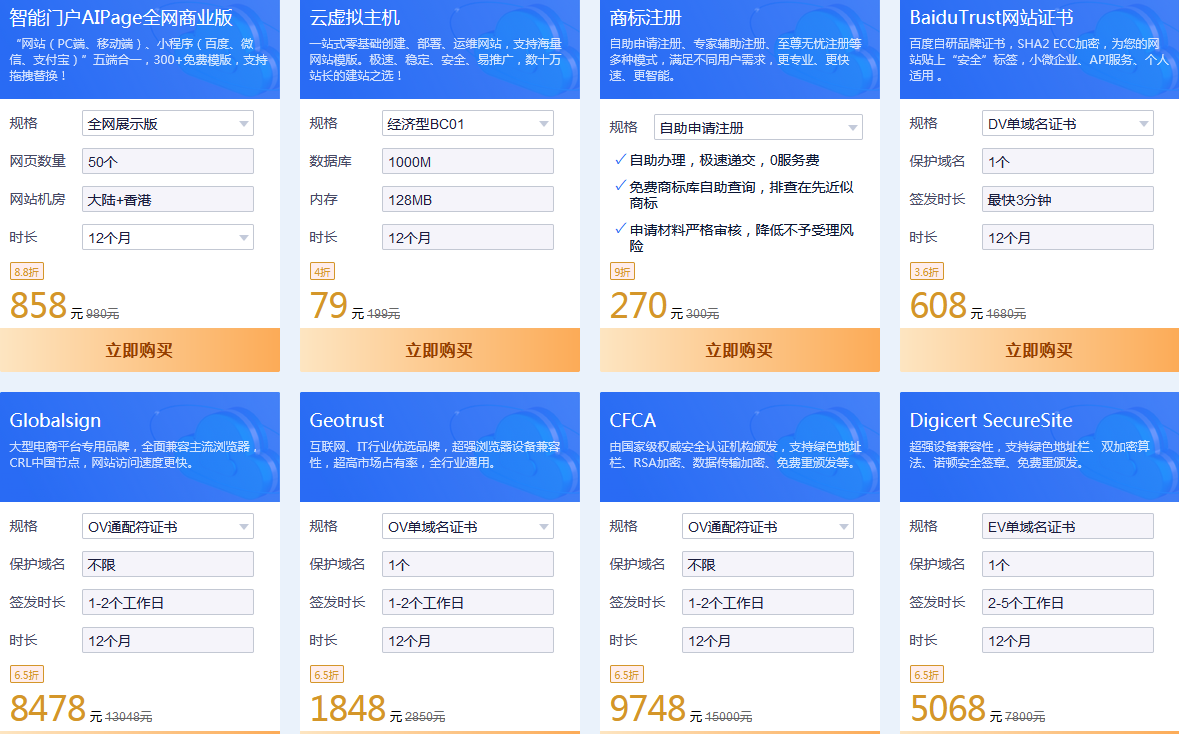The height and width of the screenshot is (734, 1179).
Task: Click the struck-through 199元 original price
Action: 383,314
